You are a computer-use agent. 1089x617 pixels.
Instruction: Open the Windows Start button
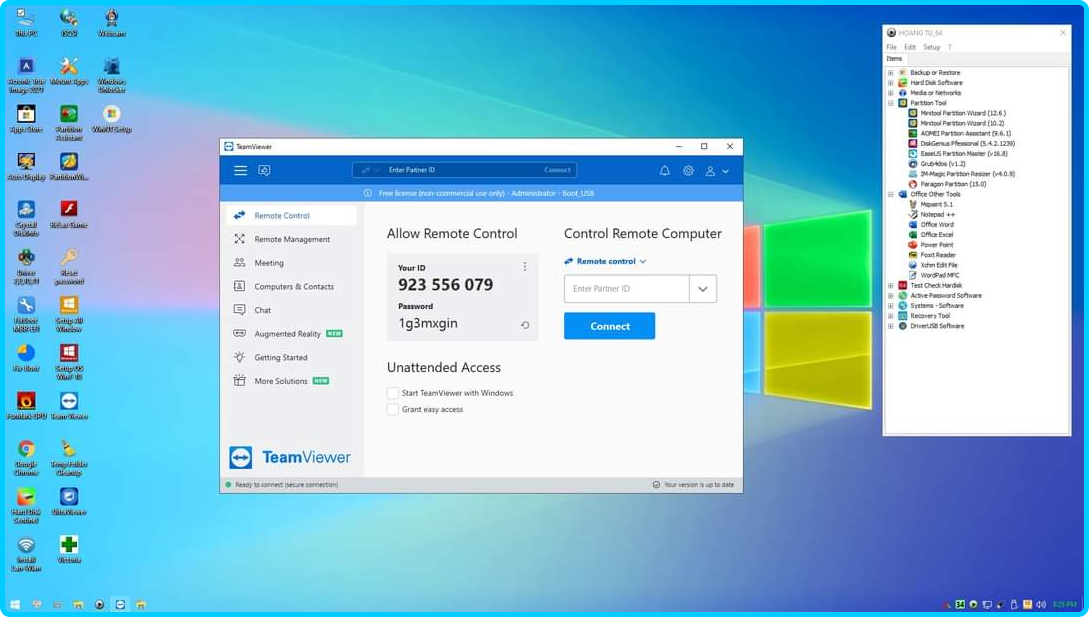pos(15,604)
